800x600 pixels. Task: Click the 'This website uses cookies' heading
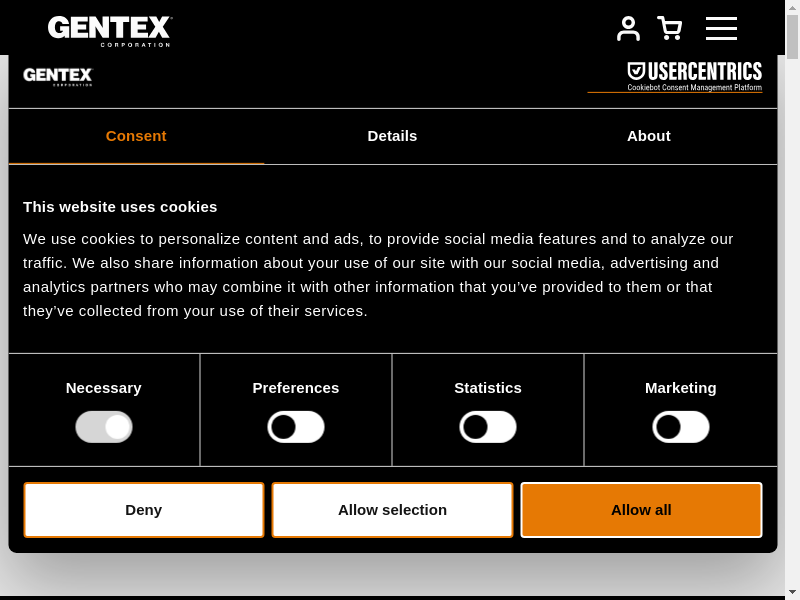[x=120, y=207]
